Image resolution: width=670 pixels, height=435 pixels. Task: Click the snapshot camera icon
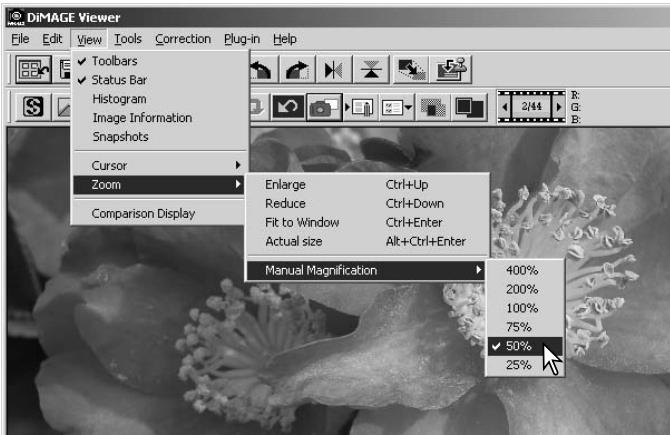point(324,107)
